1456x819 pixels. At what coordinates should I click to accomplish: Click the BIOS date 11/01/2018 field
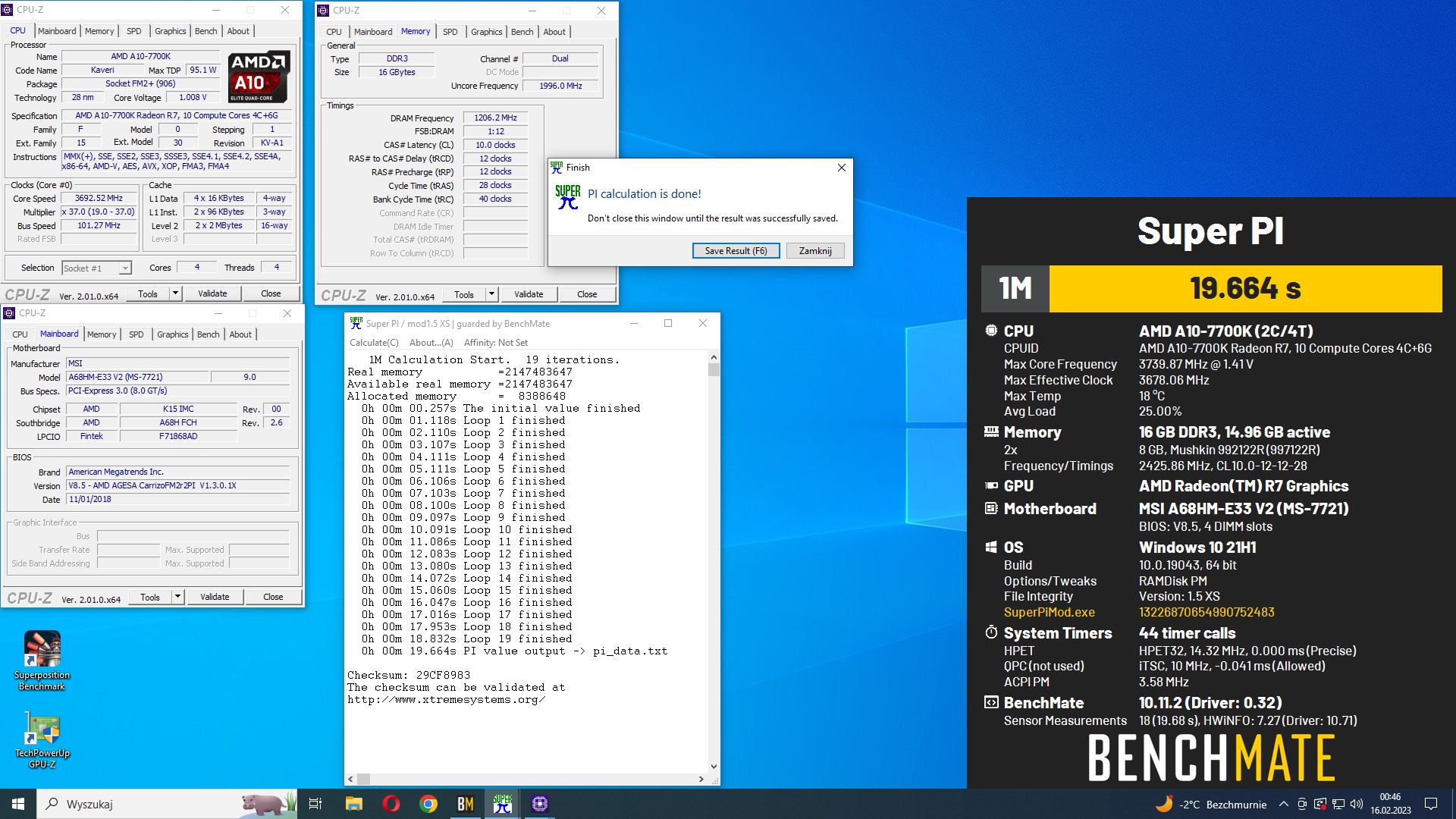(178, 500)
